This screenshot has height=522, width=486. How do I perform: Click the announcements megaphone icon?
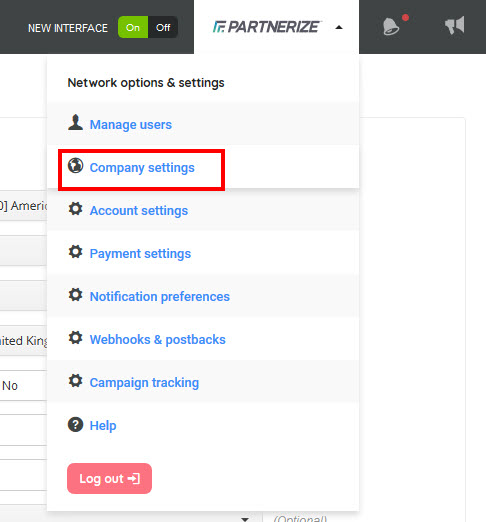454,25
